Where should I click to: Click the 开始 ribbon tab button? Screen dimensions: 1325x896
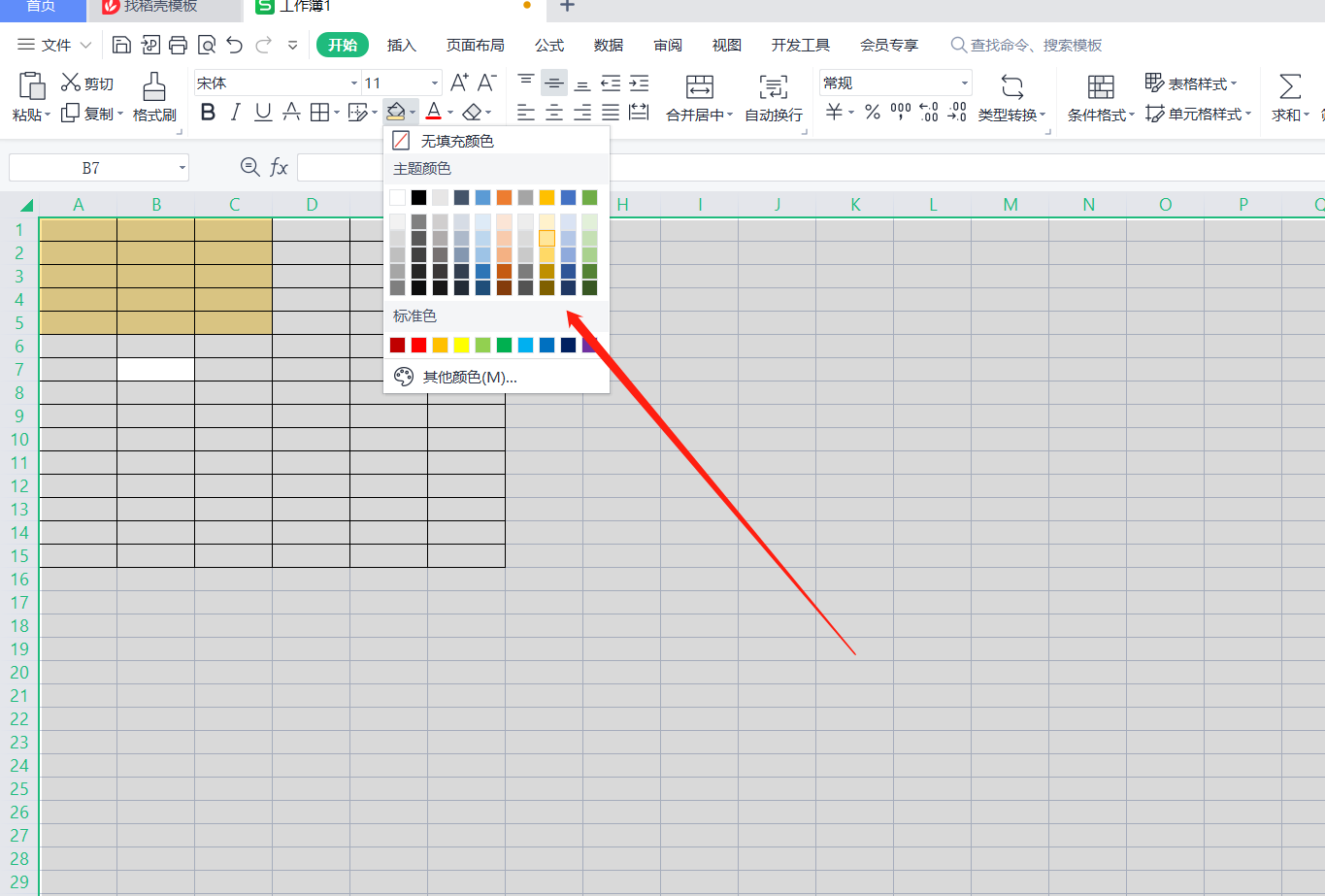click(x=343, y=45)
